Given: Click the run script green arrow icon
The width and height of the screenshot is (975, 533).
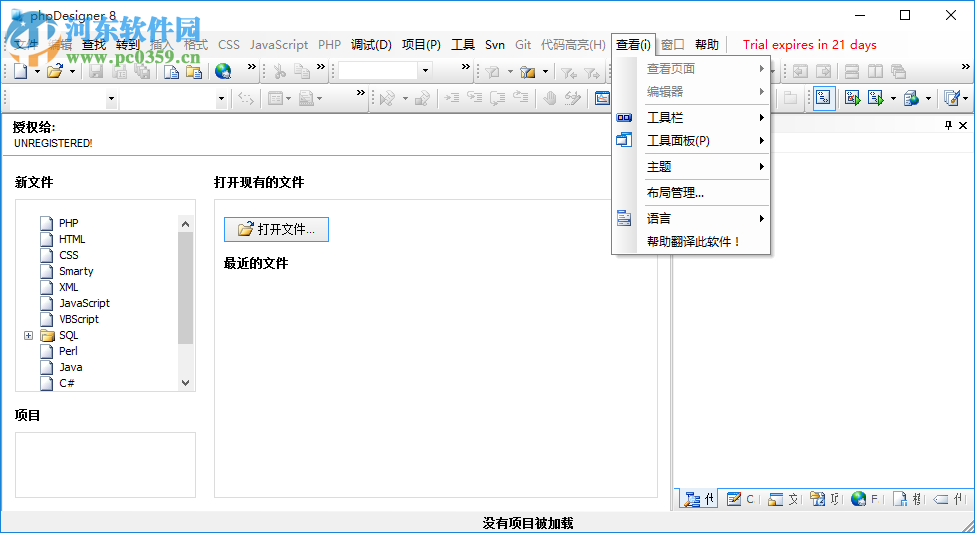Looking at the screenshot, I should [x=876, y=98].
